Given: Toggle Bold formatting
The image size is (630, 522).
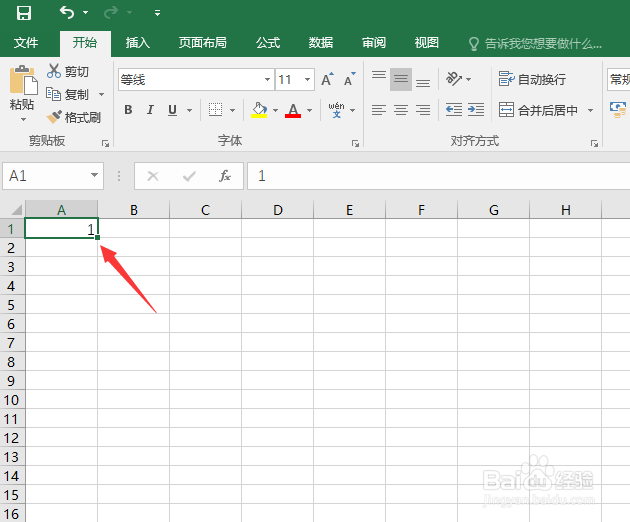Looking at the screenshot, I should pyautogui.click(x=128, y=110).
